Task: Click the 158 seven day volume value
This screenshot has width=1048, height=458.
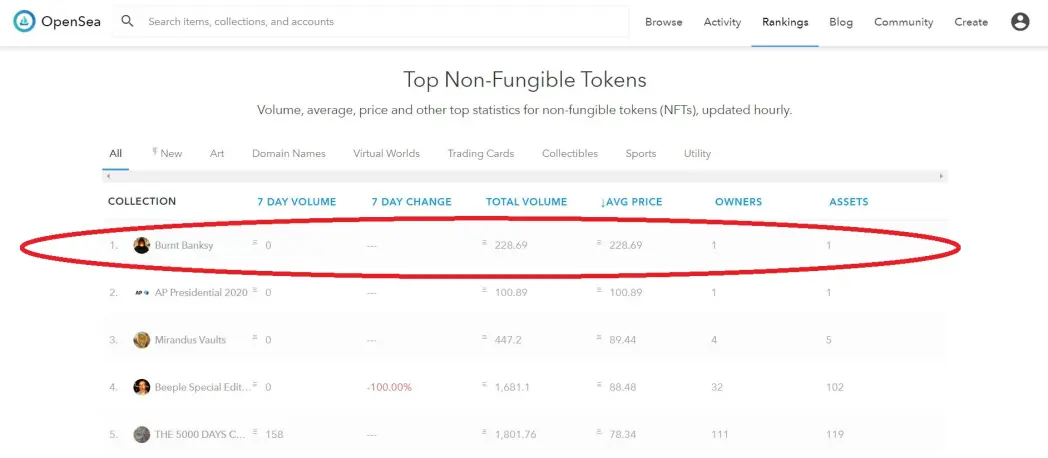Action: (x=274, y=435)
